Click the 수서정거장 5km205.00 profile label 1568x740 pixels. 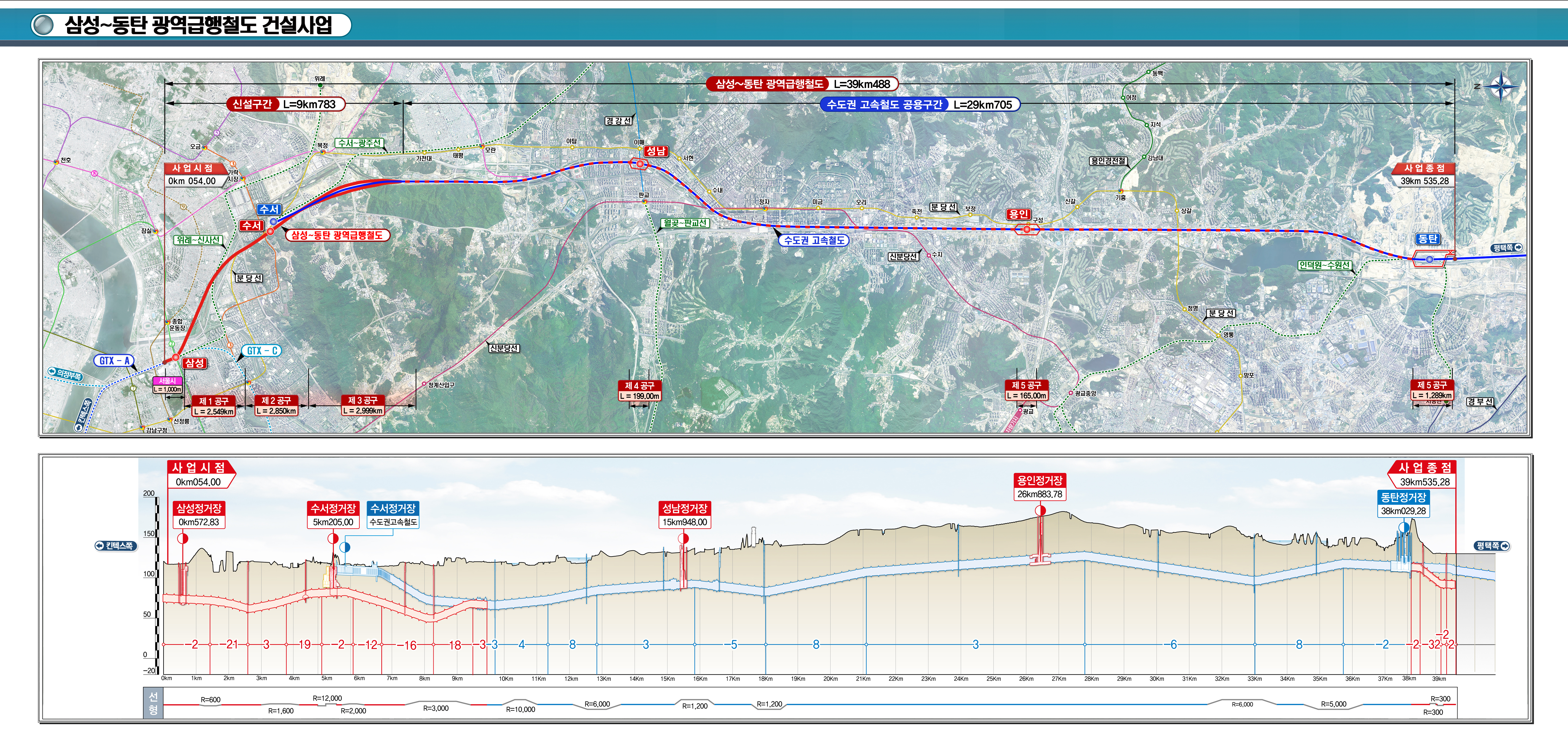tap(333, 515)
